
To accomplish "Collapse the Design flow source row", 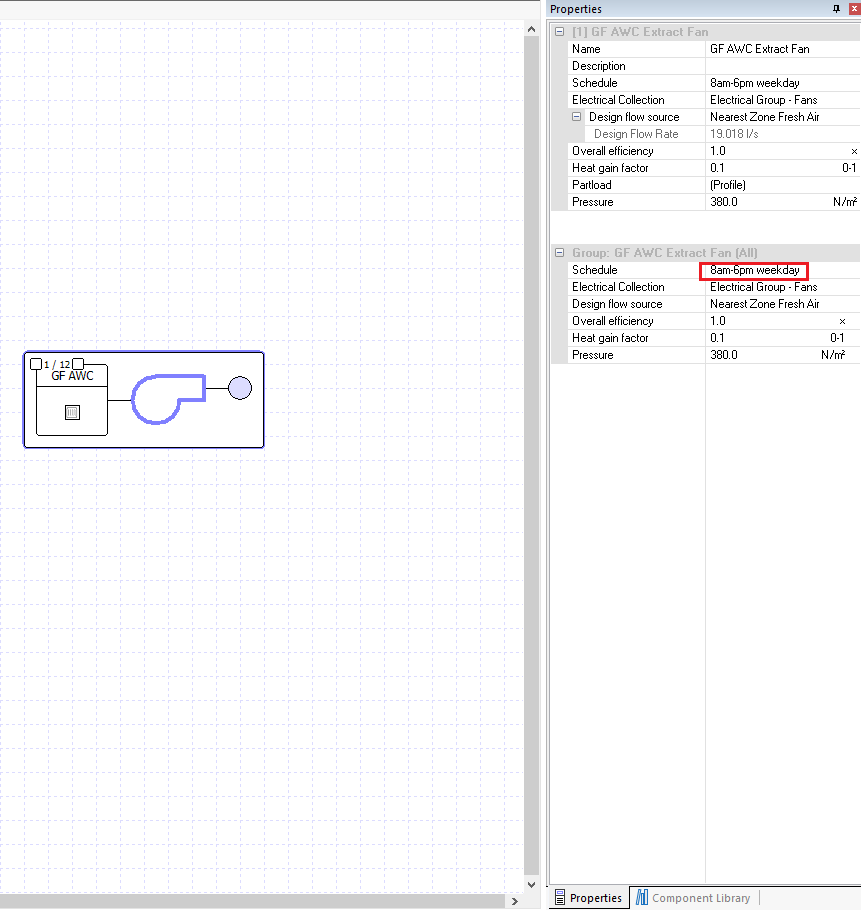I will pyautogui.click(x=577, y=117).
